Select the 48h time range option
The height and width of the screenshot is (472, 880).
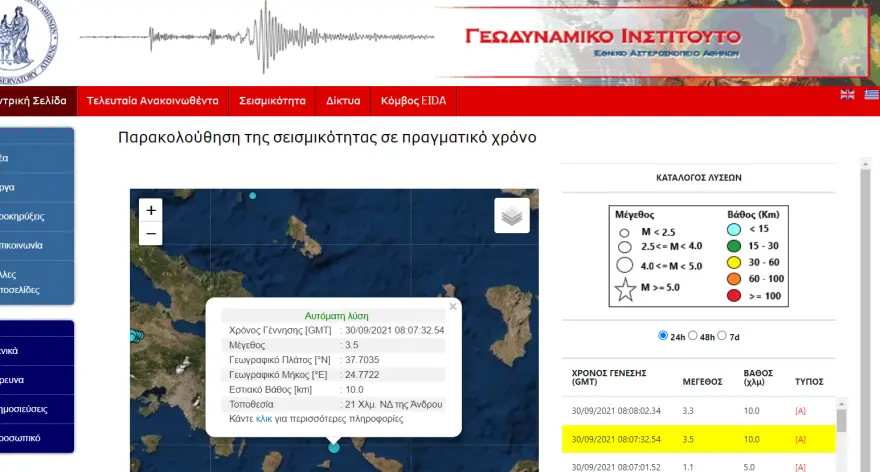coord(696,336)
